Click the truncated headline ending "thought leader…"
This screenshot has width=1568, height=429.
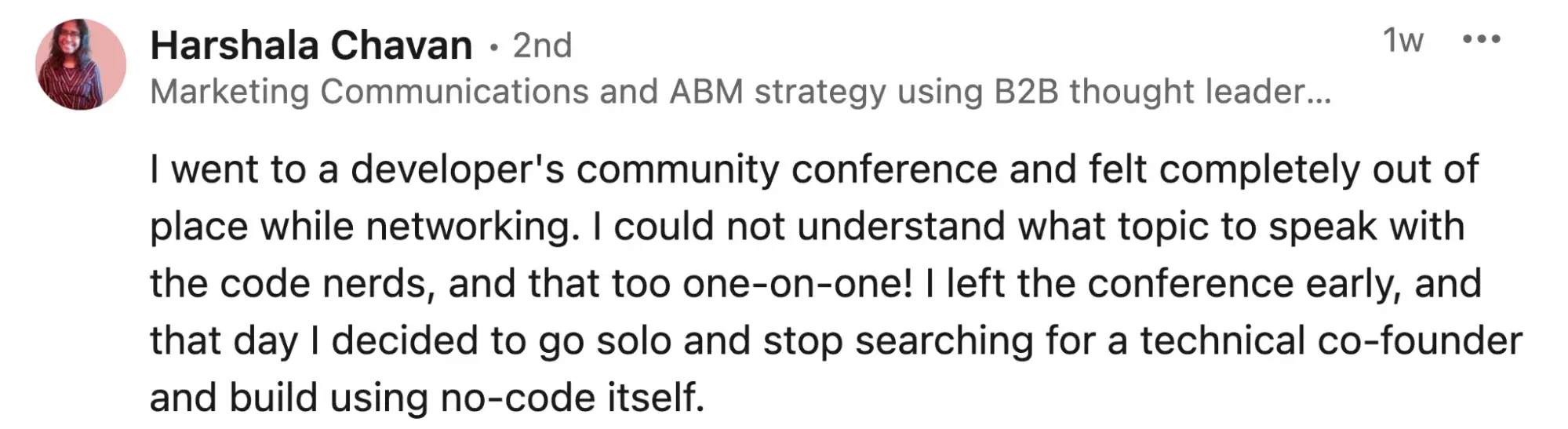tap(1200, 92)
